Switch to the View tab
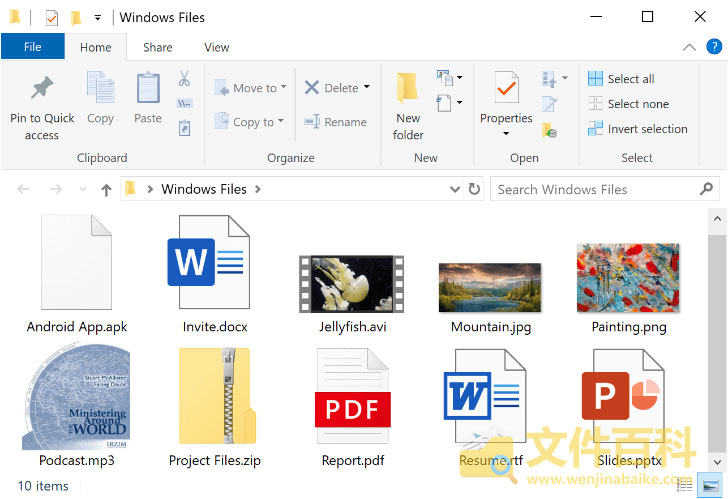 click(x=217, y=47)
